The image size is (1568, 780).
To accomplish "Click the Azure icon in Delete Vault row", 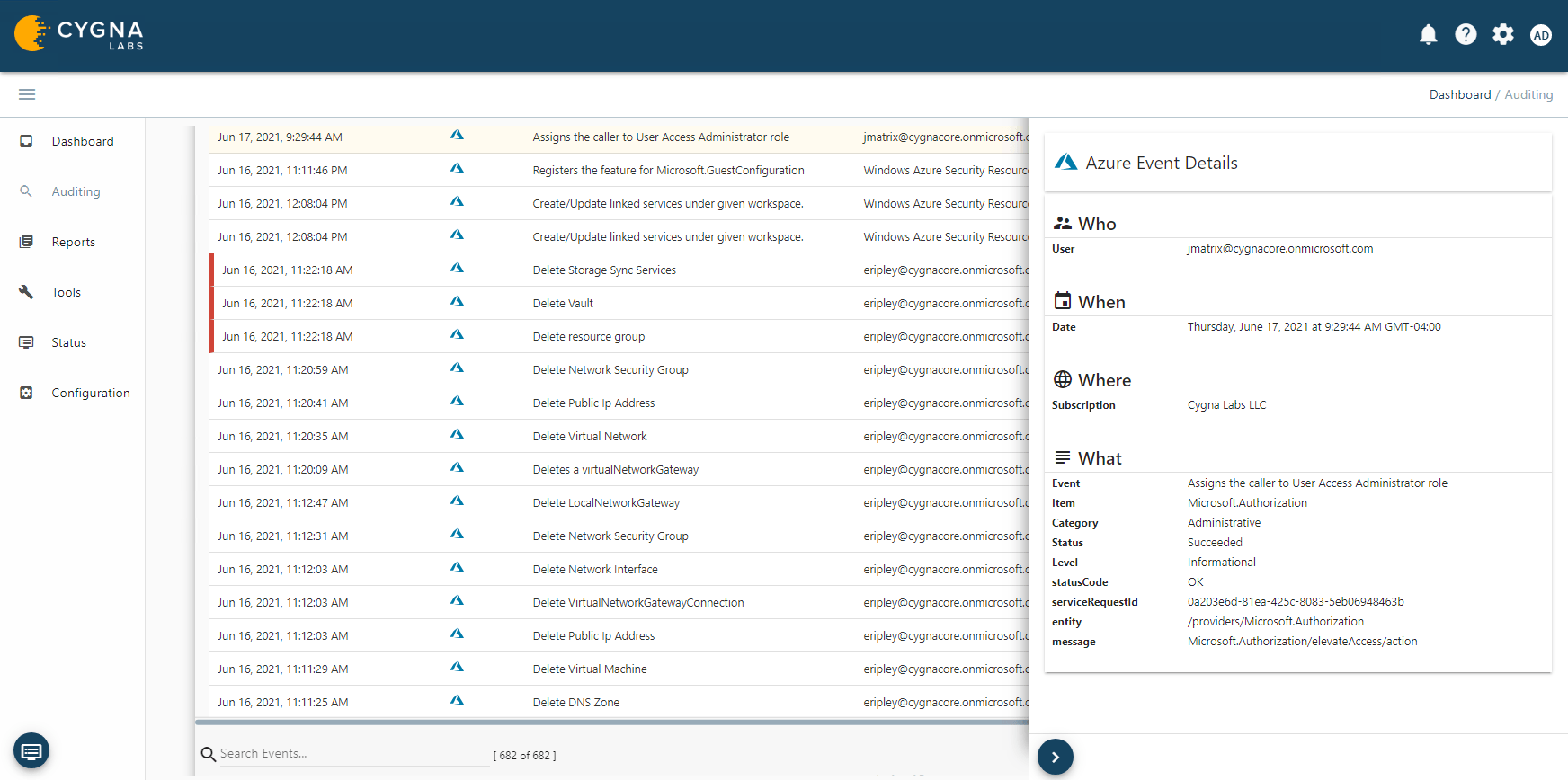I will click(457, 302).
